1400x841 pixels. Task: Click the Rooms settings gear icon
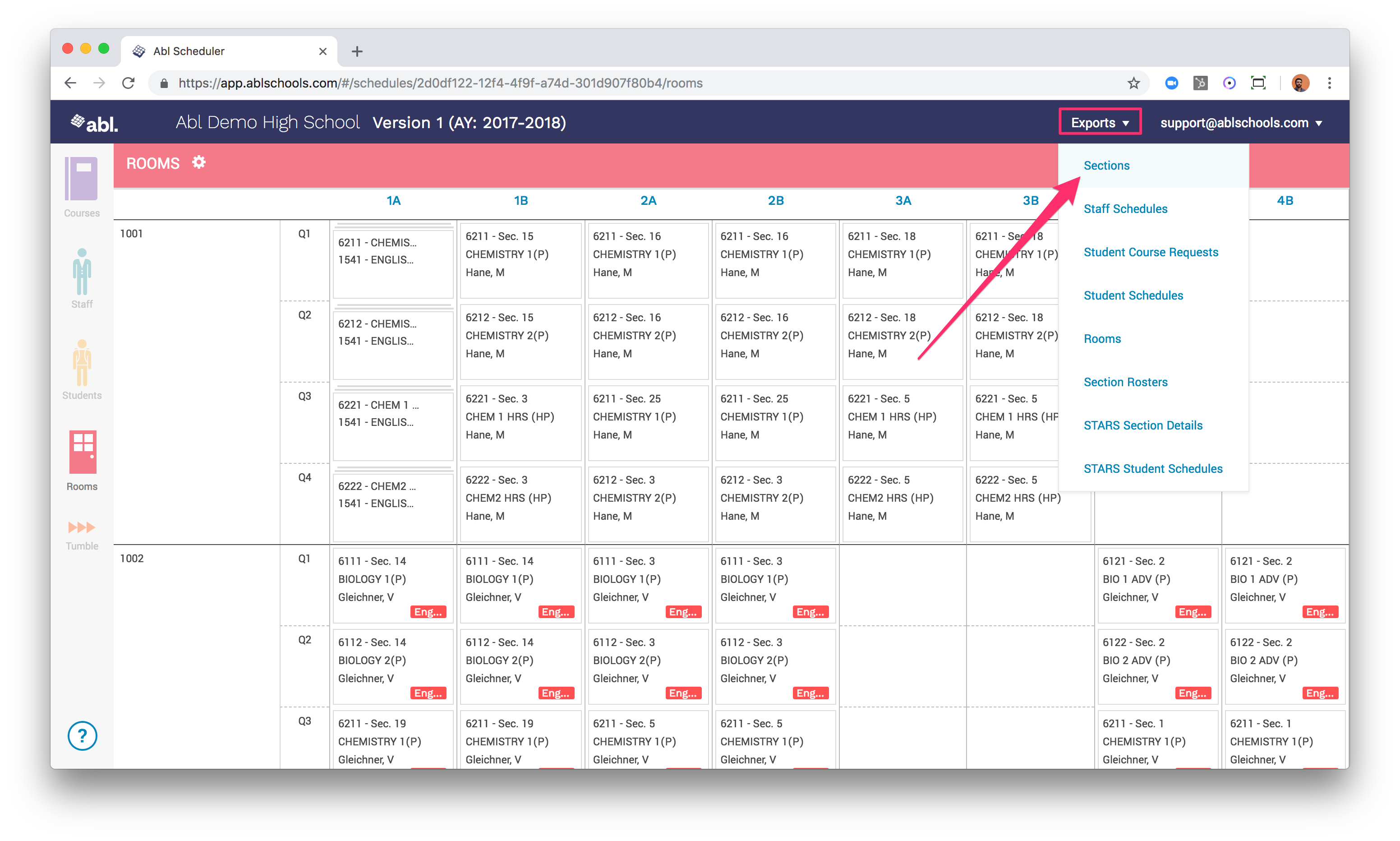[x=199, y=162]
